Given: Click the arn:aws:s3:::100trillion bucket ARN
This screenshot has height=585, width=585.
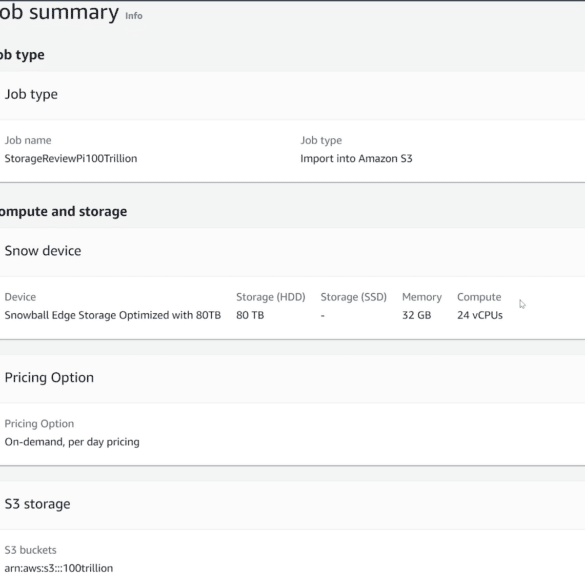Looking at the screenshot, I should point(59,568).
